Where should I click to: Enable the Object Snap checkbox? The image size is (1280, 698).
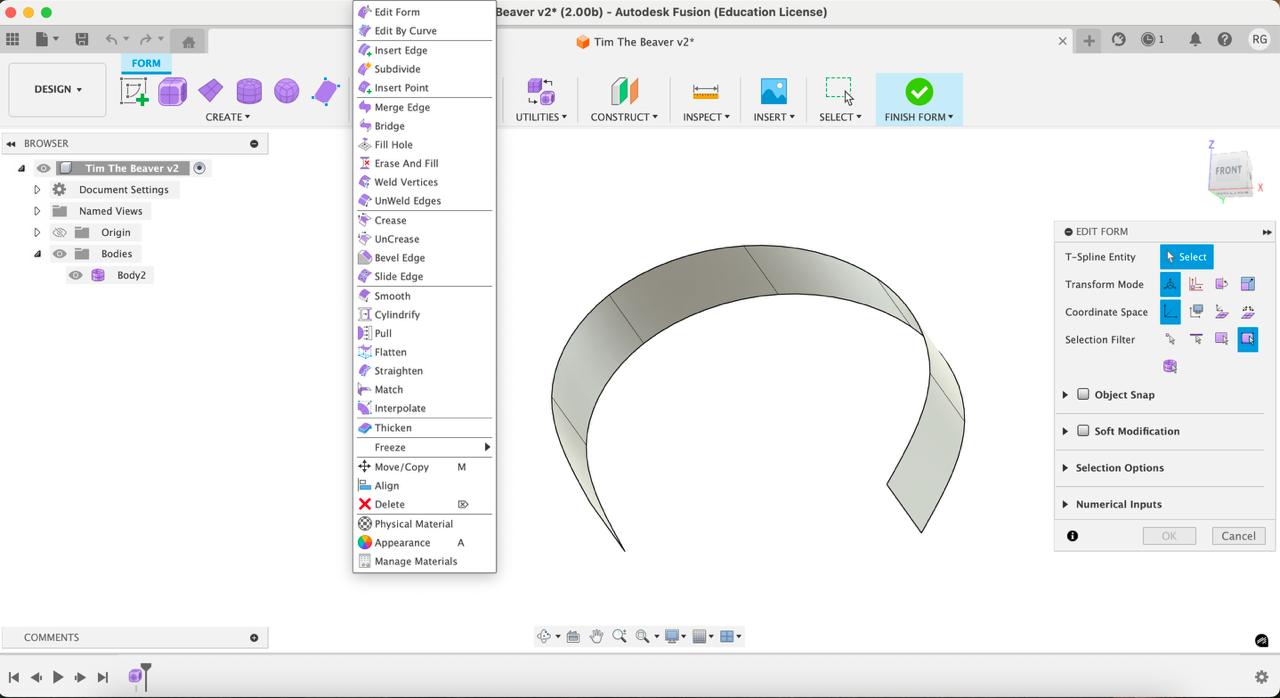click(x=1083, y=395)
